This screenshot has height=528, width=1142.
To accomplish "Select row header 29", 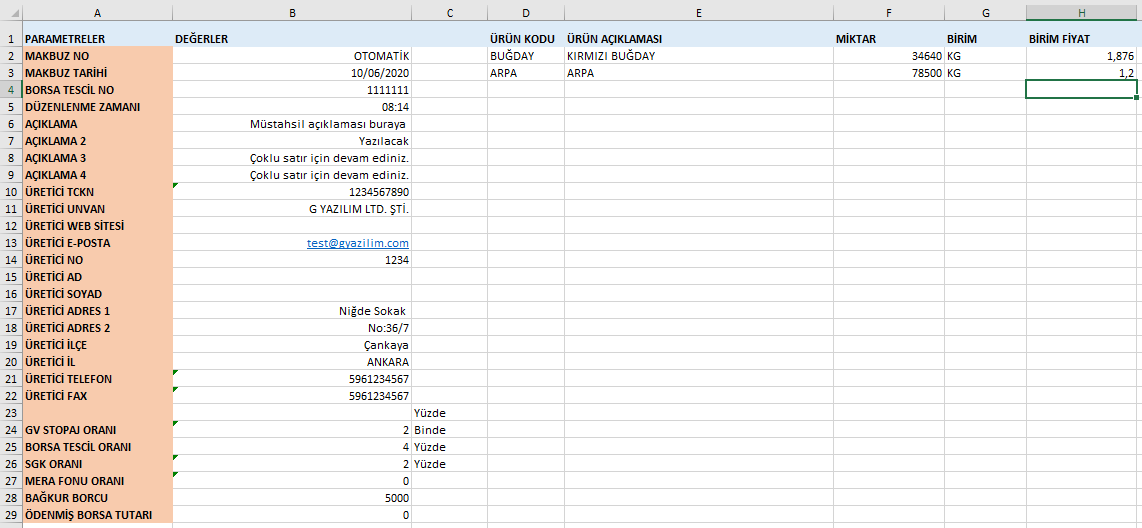I will pyautogui.click(x=10, y=515).
